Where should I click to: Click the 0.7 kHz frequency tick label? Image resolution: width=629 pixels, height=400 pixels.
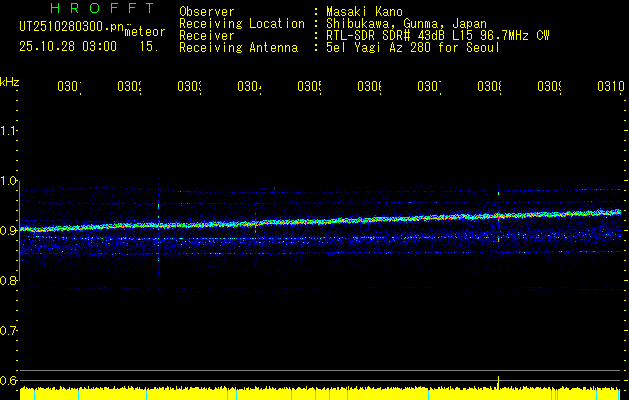(x=9, y=331)
